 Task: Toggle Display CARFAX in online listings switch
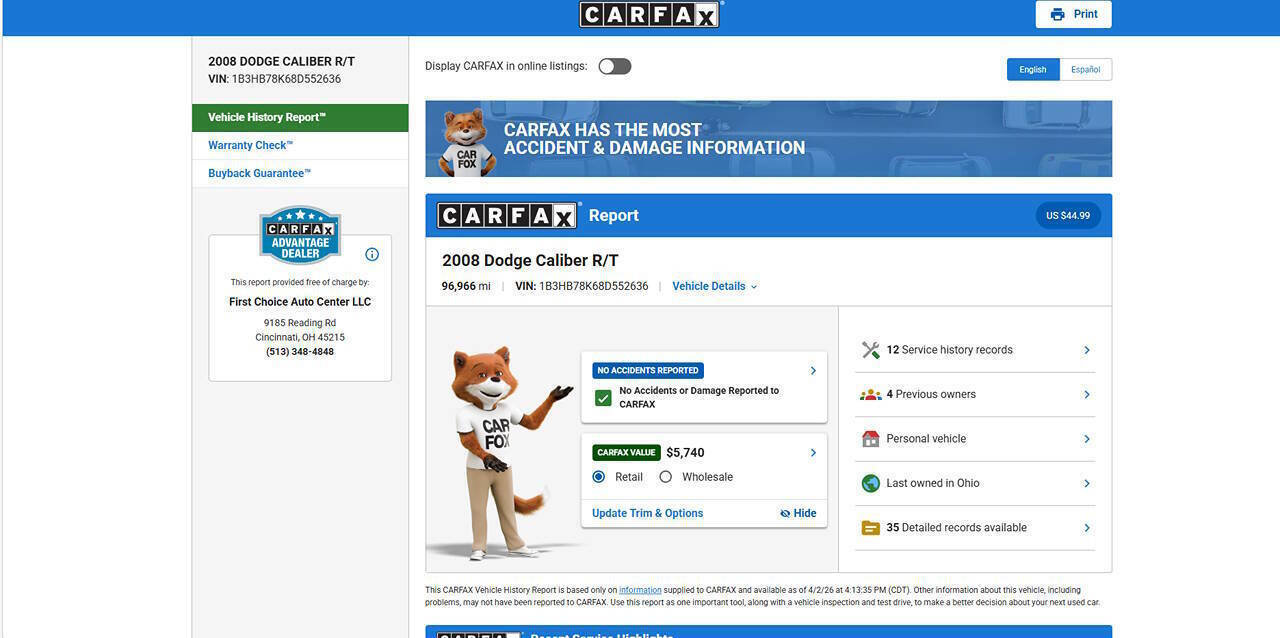[x=614, y=66]
